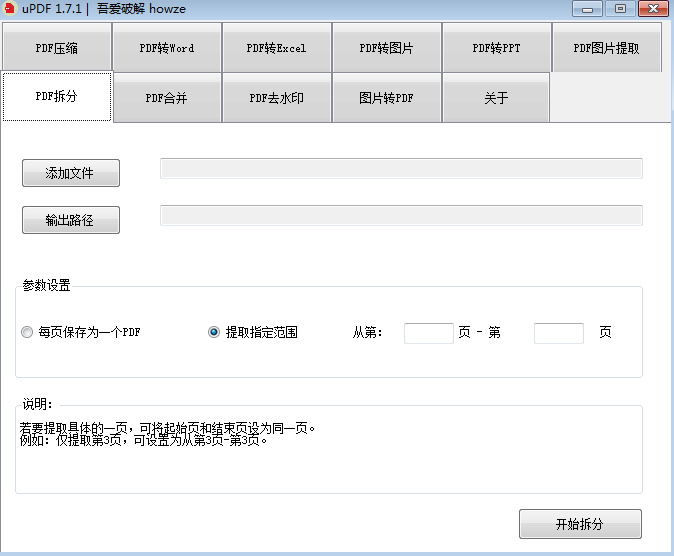Open the PDF转图片 tab
674x556 pixels.
point(386,48)
